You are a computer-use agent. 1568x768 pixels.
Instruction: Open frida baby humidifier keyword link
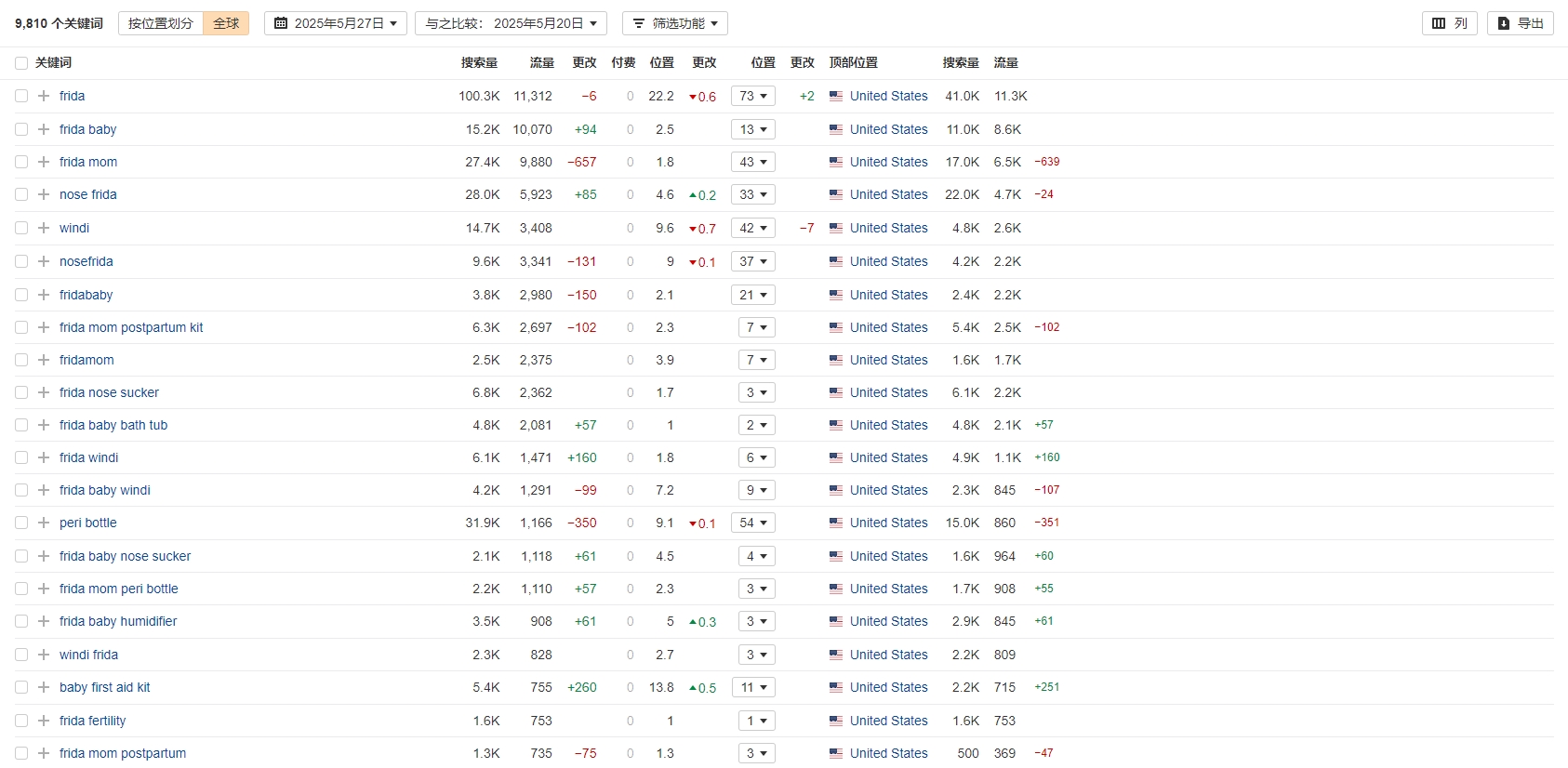(x=118, y=621)
